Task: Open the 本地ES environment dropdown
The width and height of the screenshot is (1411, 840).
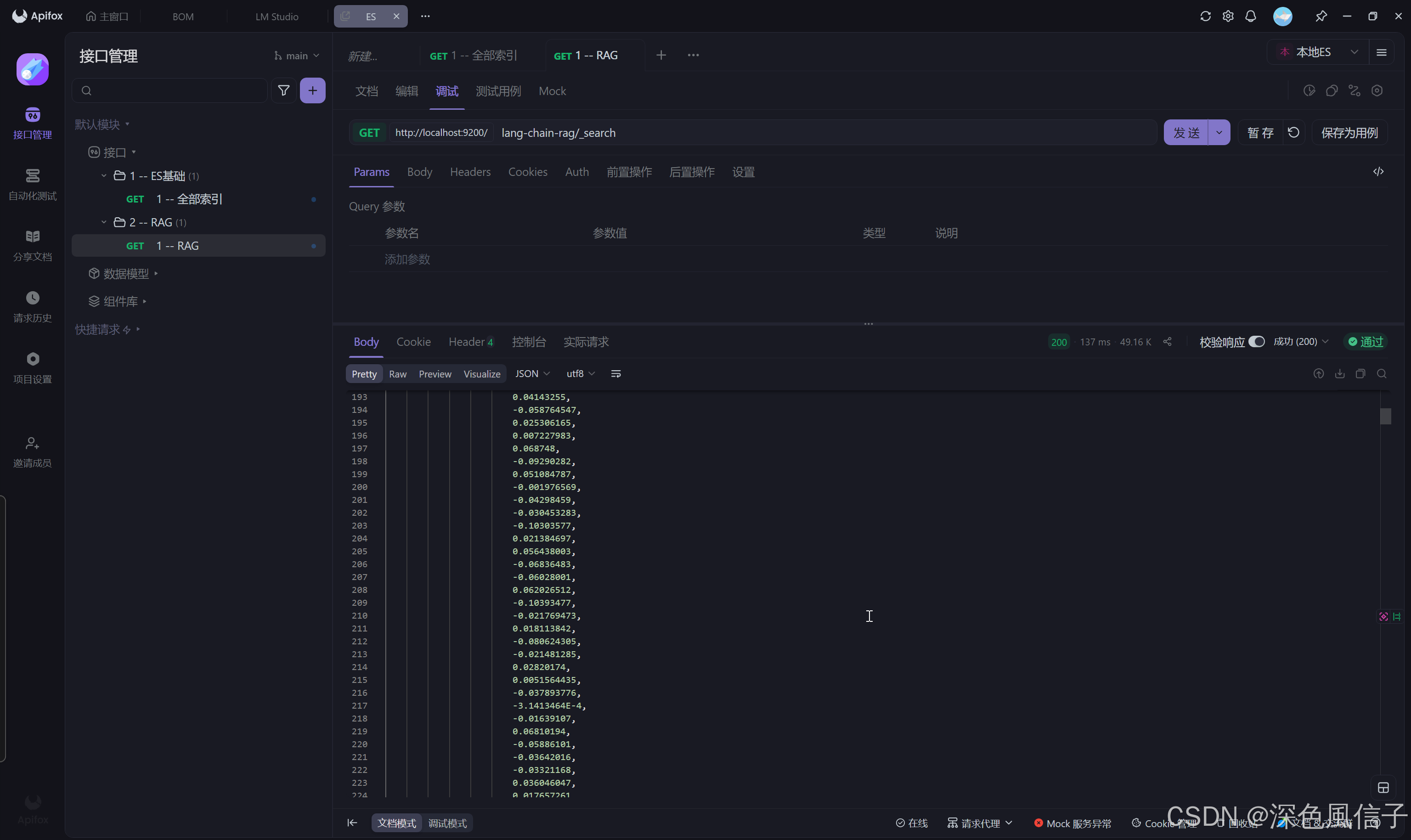Action: [1318, 52]
